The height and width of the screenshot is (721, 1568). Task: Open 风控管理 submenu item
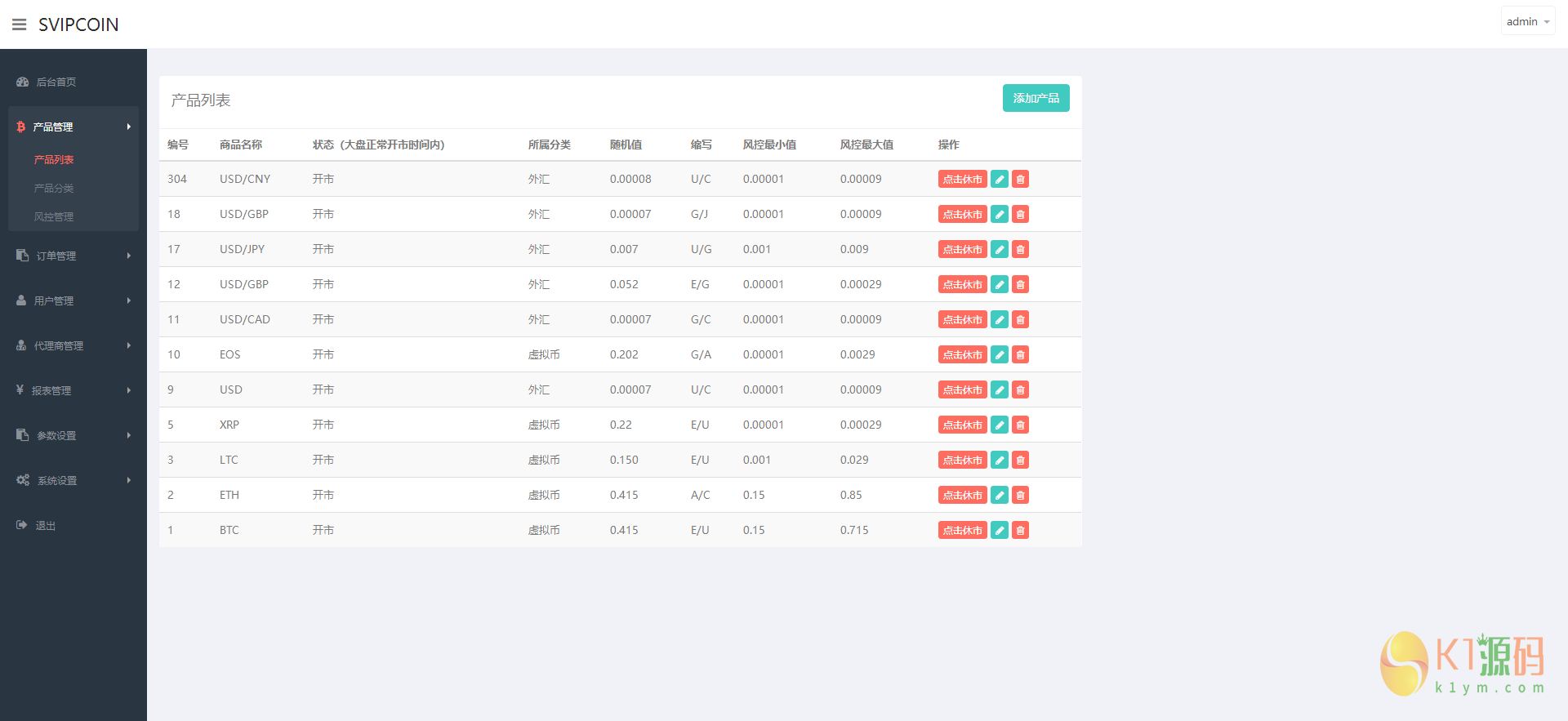54,216
